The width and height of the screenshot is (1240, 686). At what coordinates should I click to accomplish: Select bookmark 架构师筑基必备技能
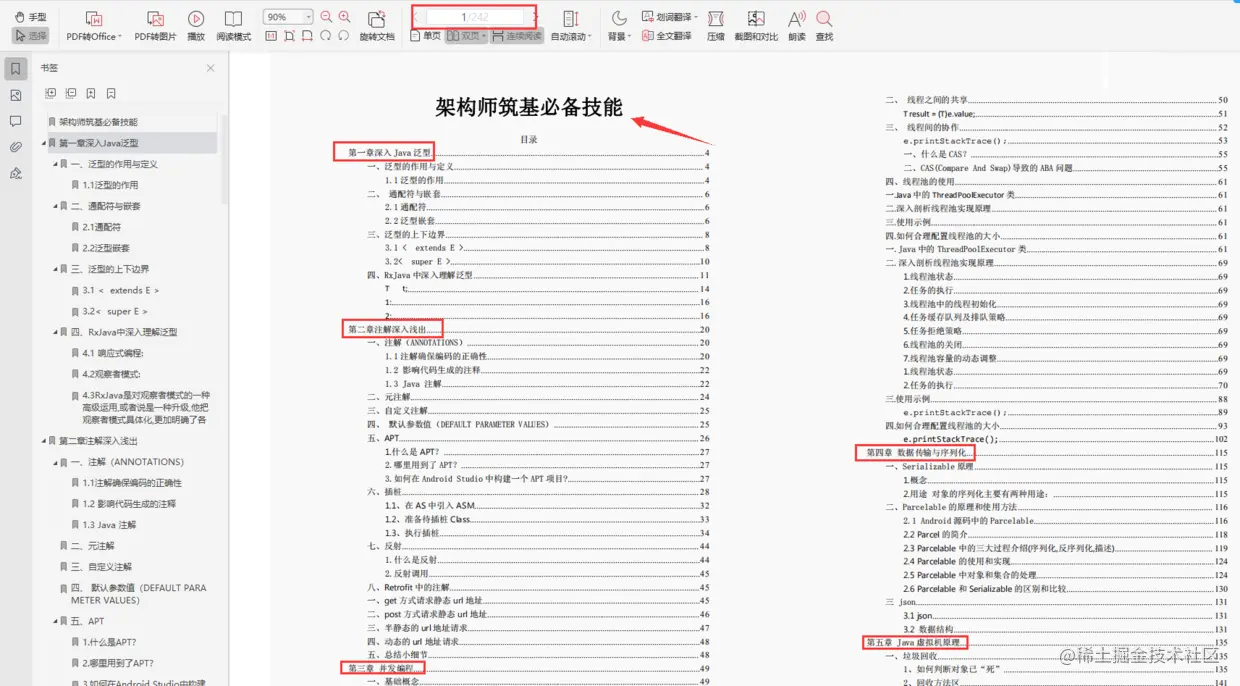click(98, 122)
